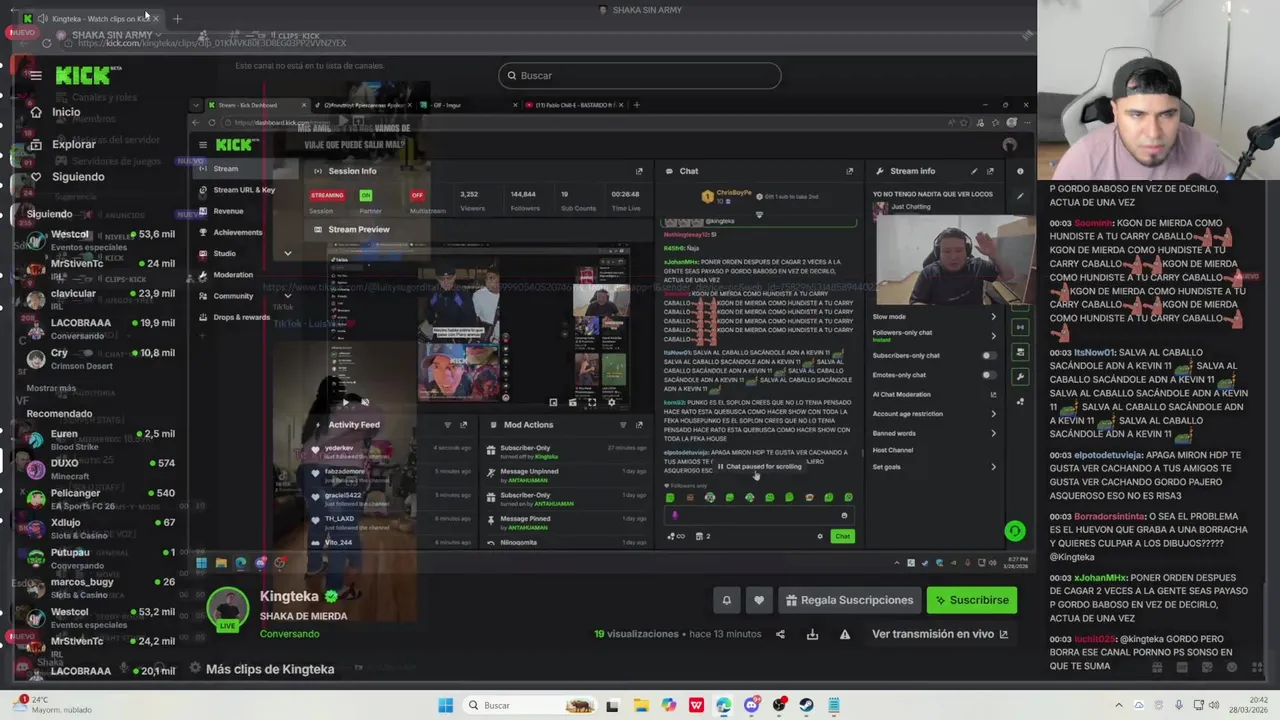Click Mostrar más under followed channels

click(51, 388)
